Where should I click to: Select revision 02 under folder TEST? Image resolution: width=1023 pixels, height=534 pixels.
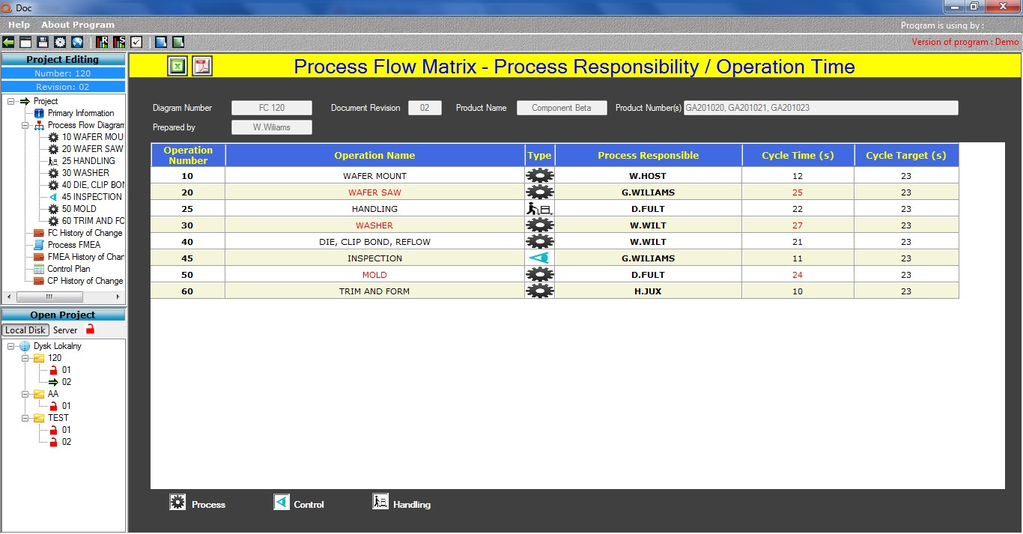point(67,441)
